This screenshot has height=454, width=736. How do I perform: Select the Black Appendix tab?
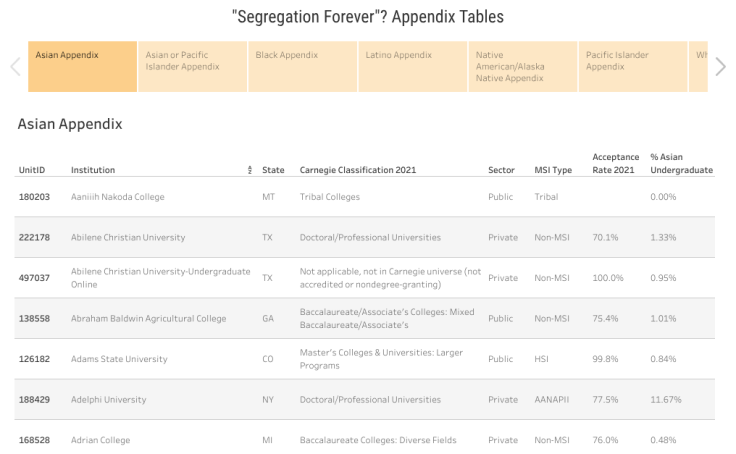pyautogui.click(x=302, y=67)
